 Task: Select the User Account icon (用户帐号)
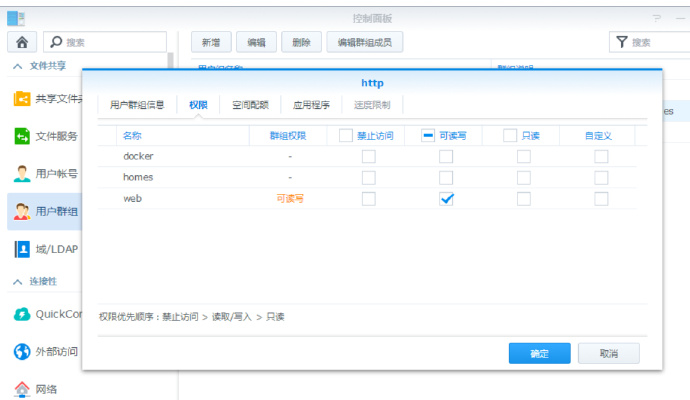(x=22, y=174)
